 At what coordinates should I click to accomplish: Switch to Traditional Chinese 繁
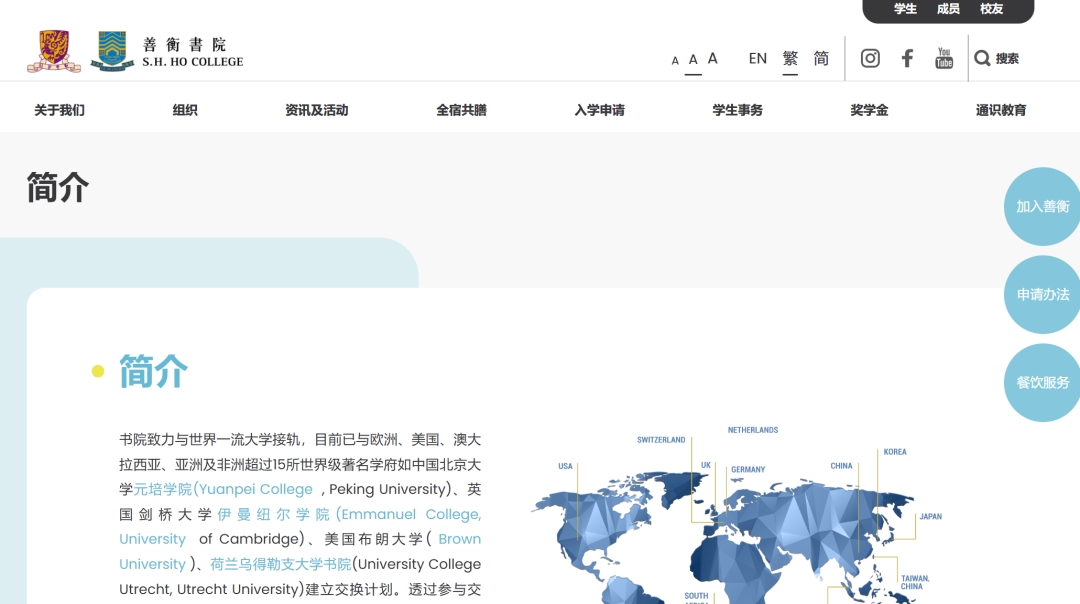pyautogui.click(x=790, y=58)
